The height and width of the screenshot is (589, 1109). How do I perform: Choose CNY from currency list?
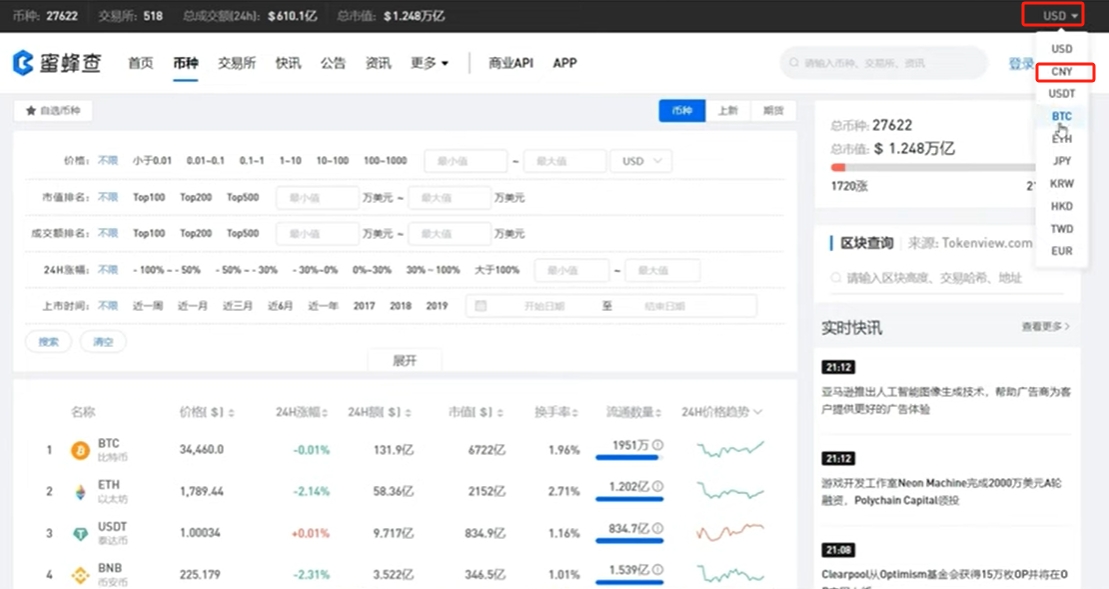point(1064,71)
